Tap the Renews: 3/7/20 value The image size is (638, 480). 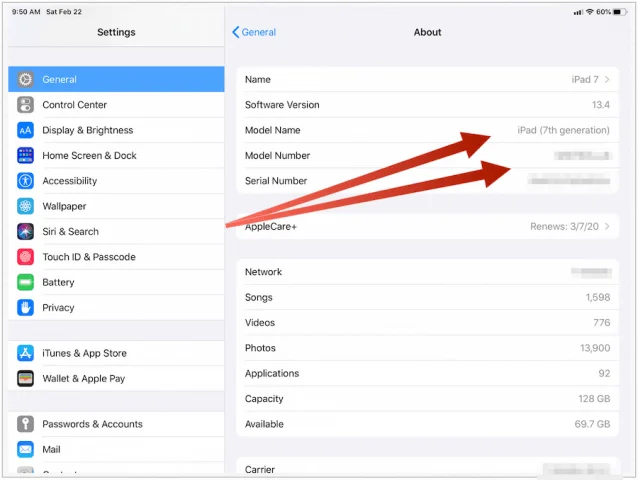tap(564, 226)
